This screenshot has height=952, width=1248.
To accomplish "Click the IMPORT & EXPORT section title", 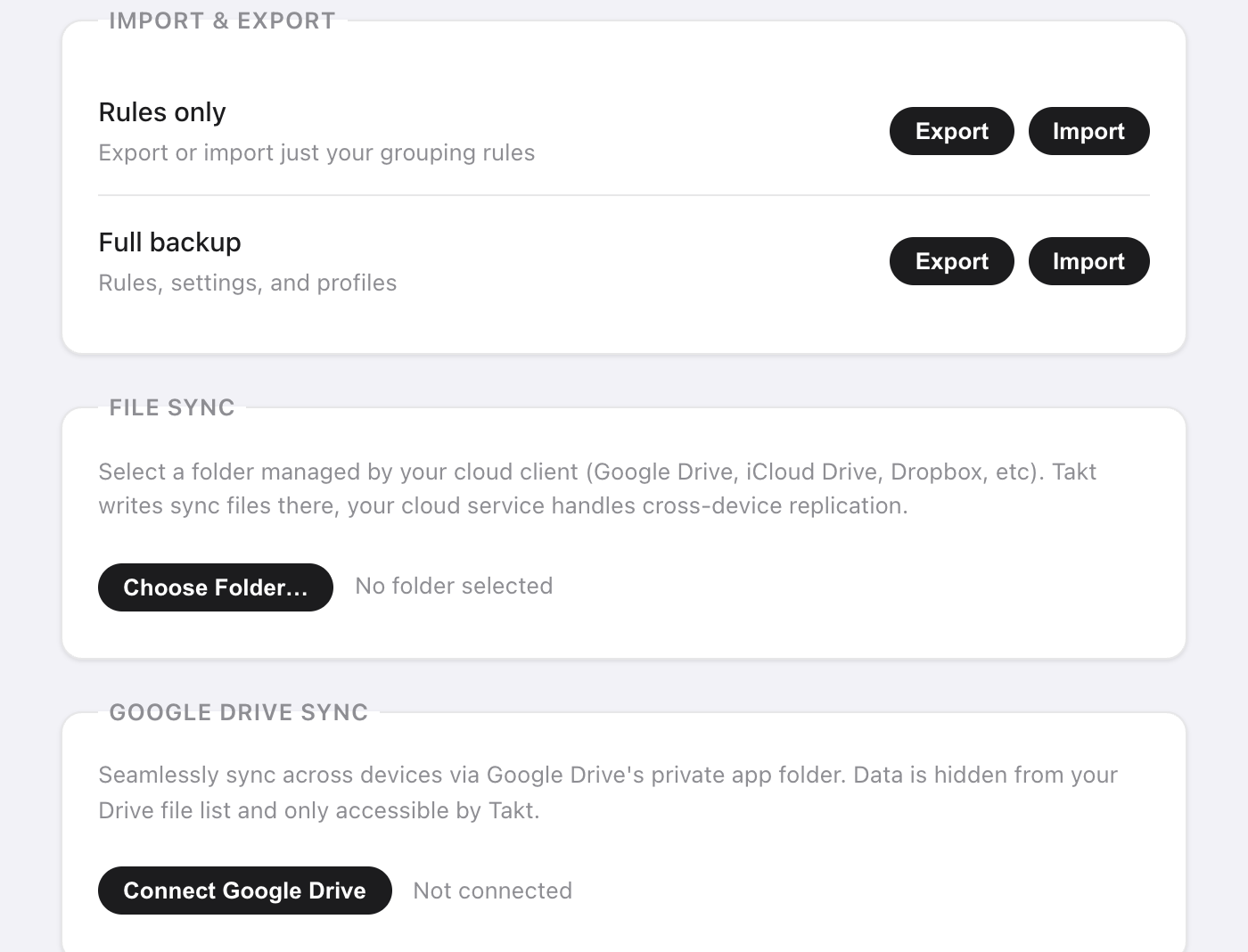I will pos(222,21).
